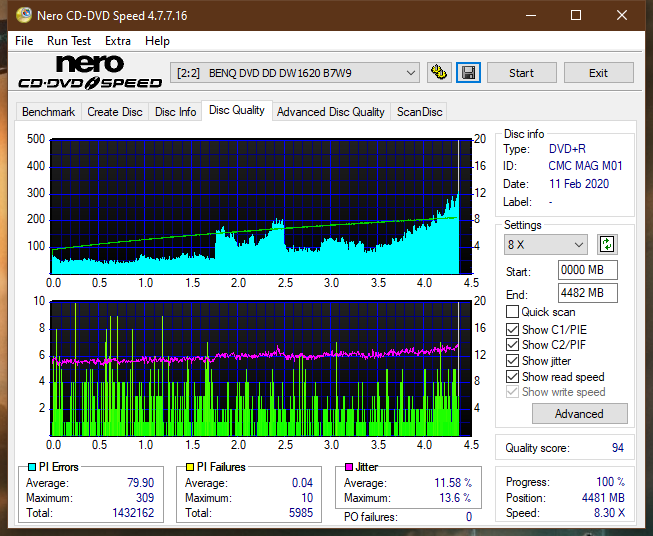Viewport: 653px width, 536px height.
Task: Switch to the Benchmark tab
Action: coord(49,112)
